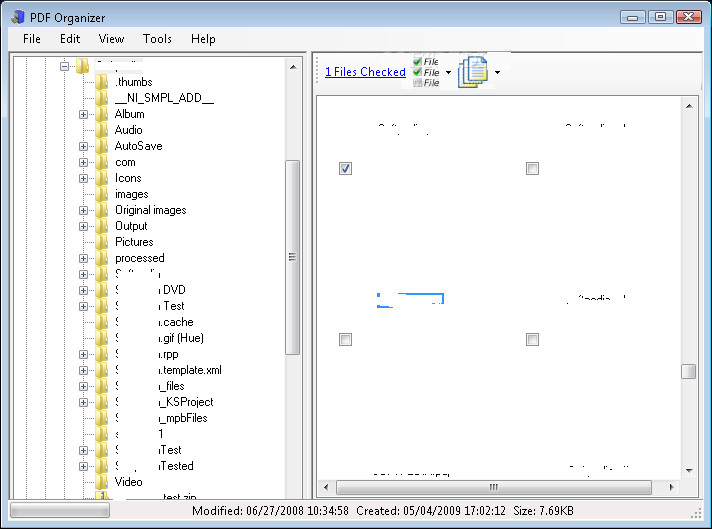Open the View menu

coord(111,39)
